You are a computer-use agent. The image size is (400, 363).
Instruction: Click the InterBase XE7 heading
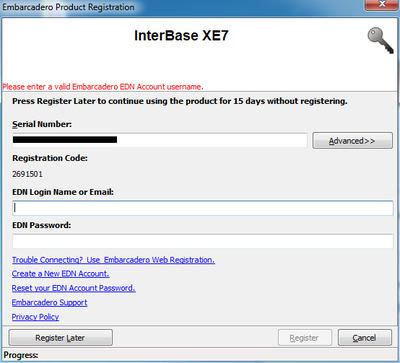[x=181, y=36]
